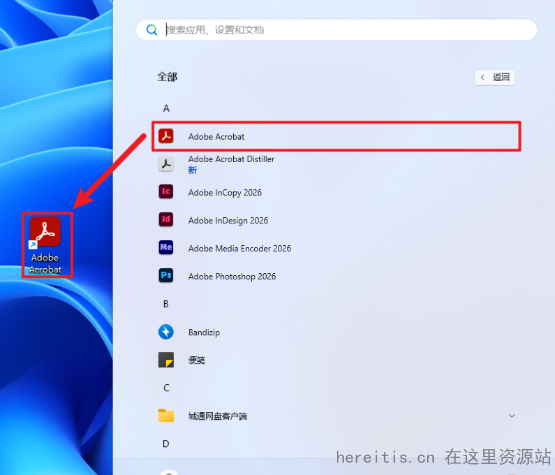The image size is (555, 475).
Task: Click the 城通网盘客户端 folder icon
Action: pyautogui.click(x=166, y=416)
